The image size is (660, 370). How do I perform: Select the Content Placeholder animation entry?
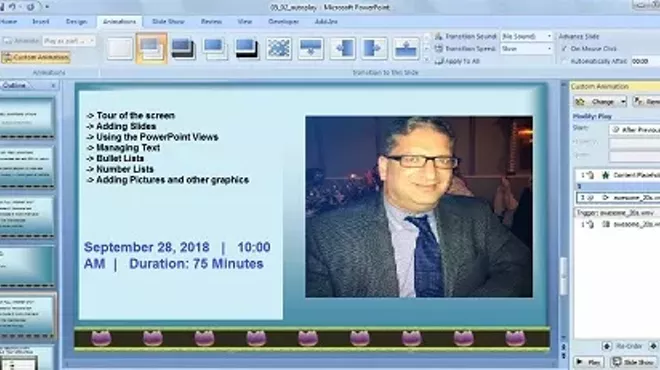click(x=617, y=175)
